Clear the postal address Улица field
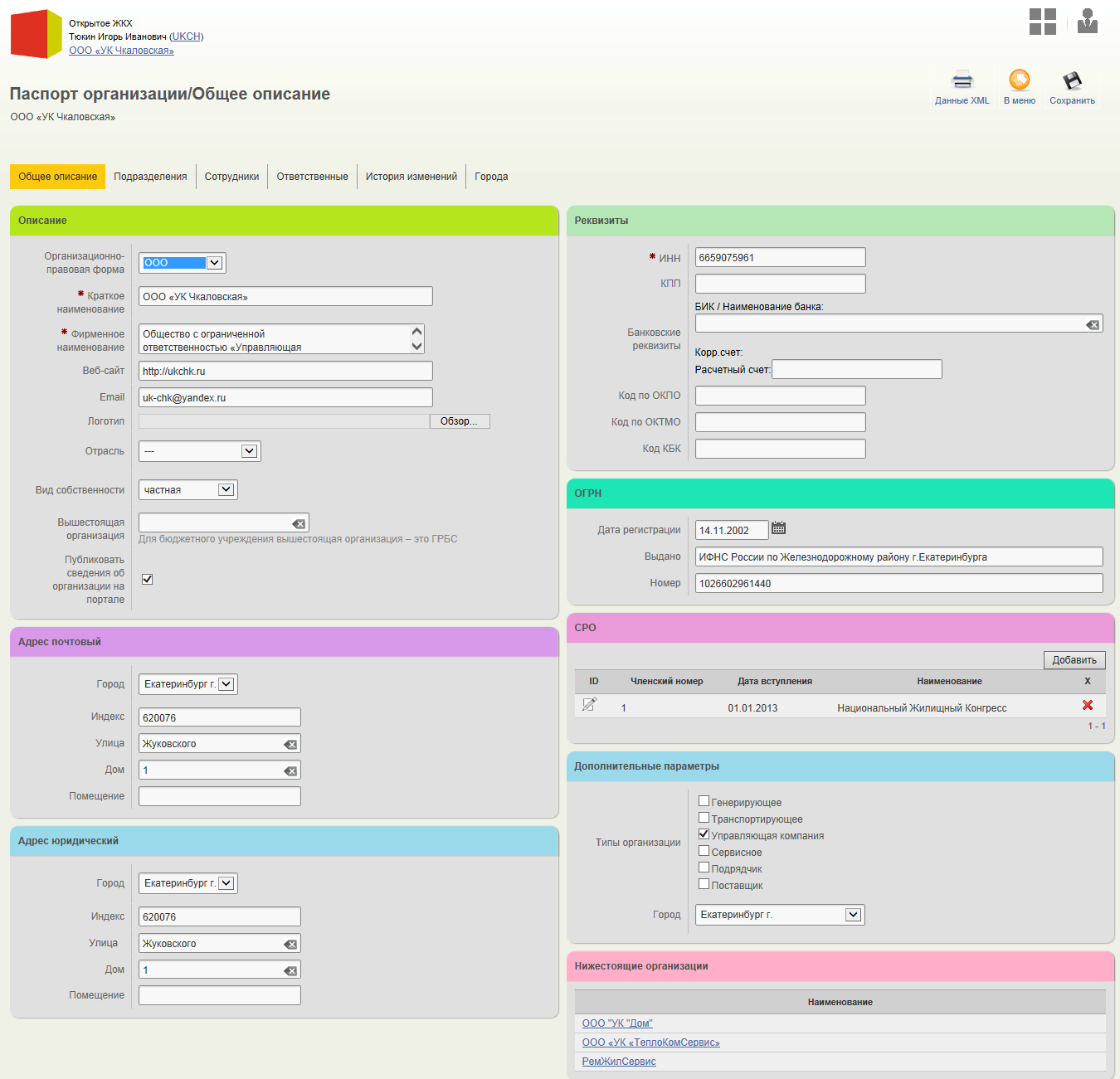 pos(290,745)
